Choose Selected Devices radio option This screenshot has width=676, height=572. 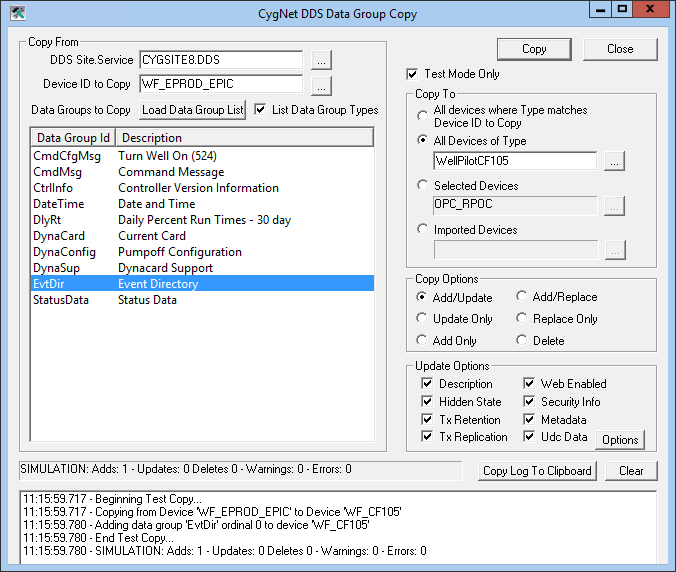[x=422, y=185]
